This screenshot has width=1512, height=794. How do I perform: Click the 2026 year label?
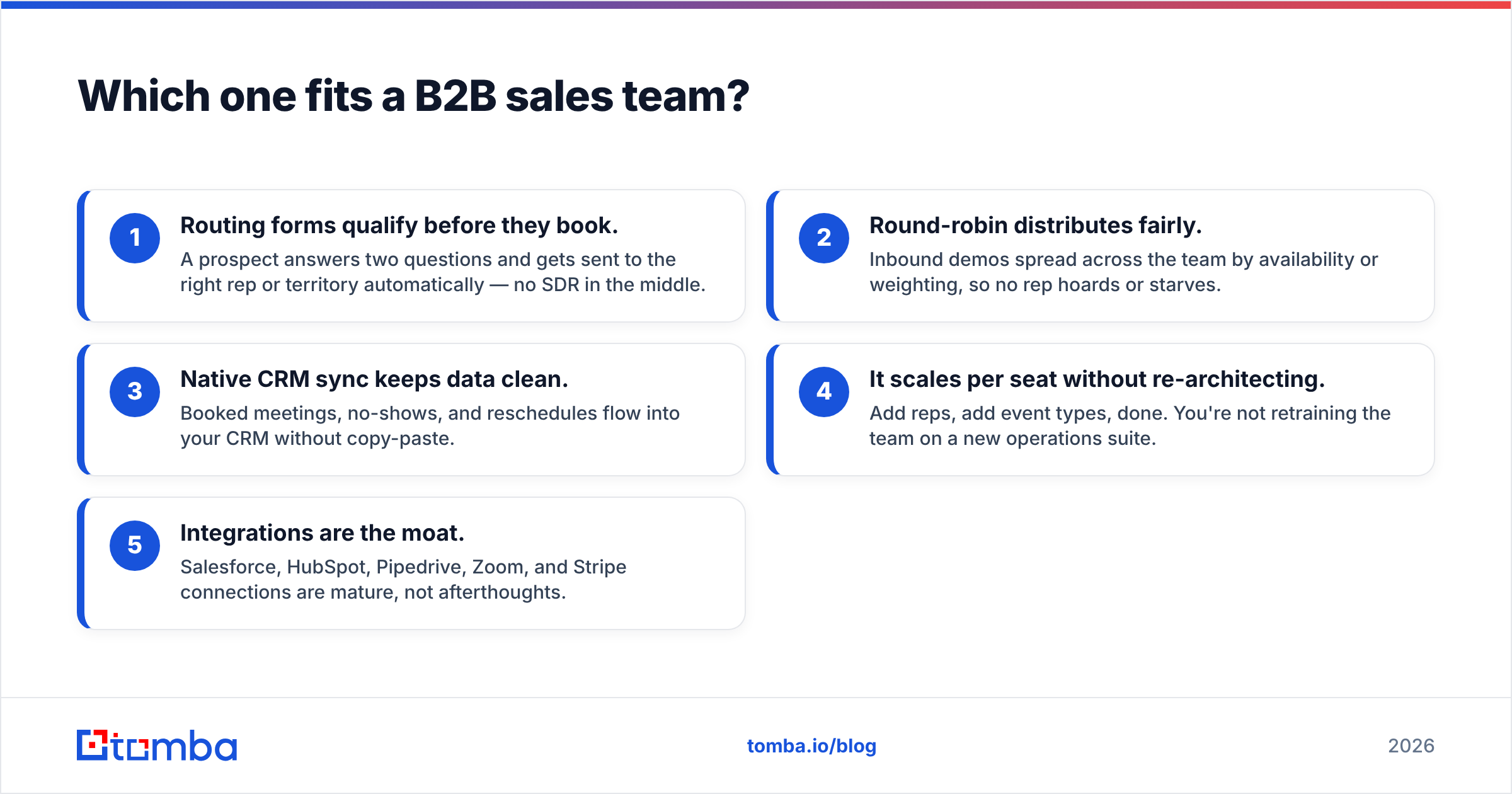pyautogui.click(x=1411, y=746)
